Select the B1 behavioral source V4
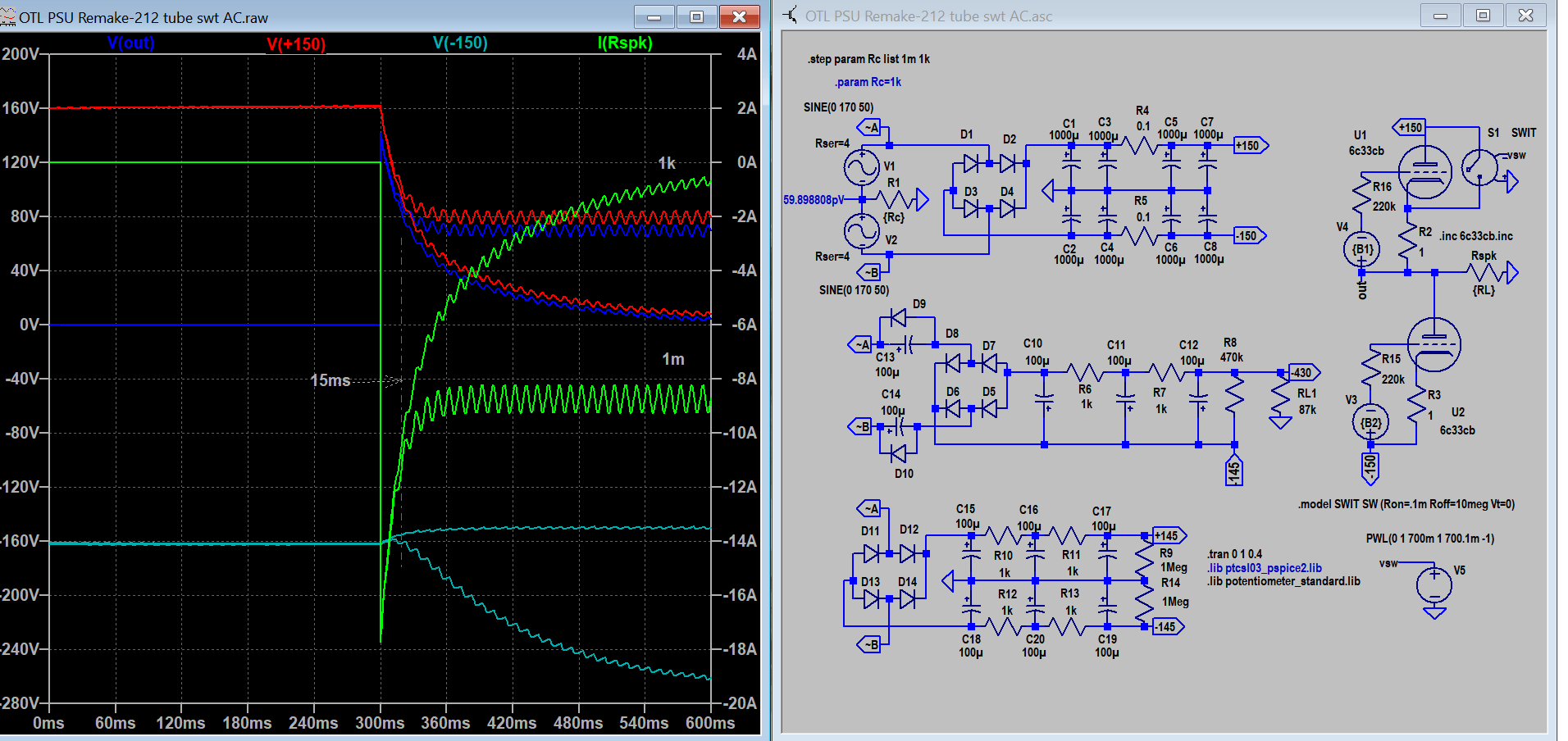The width and height of the screenshot is (1568, 741). click(1361, 249)
